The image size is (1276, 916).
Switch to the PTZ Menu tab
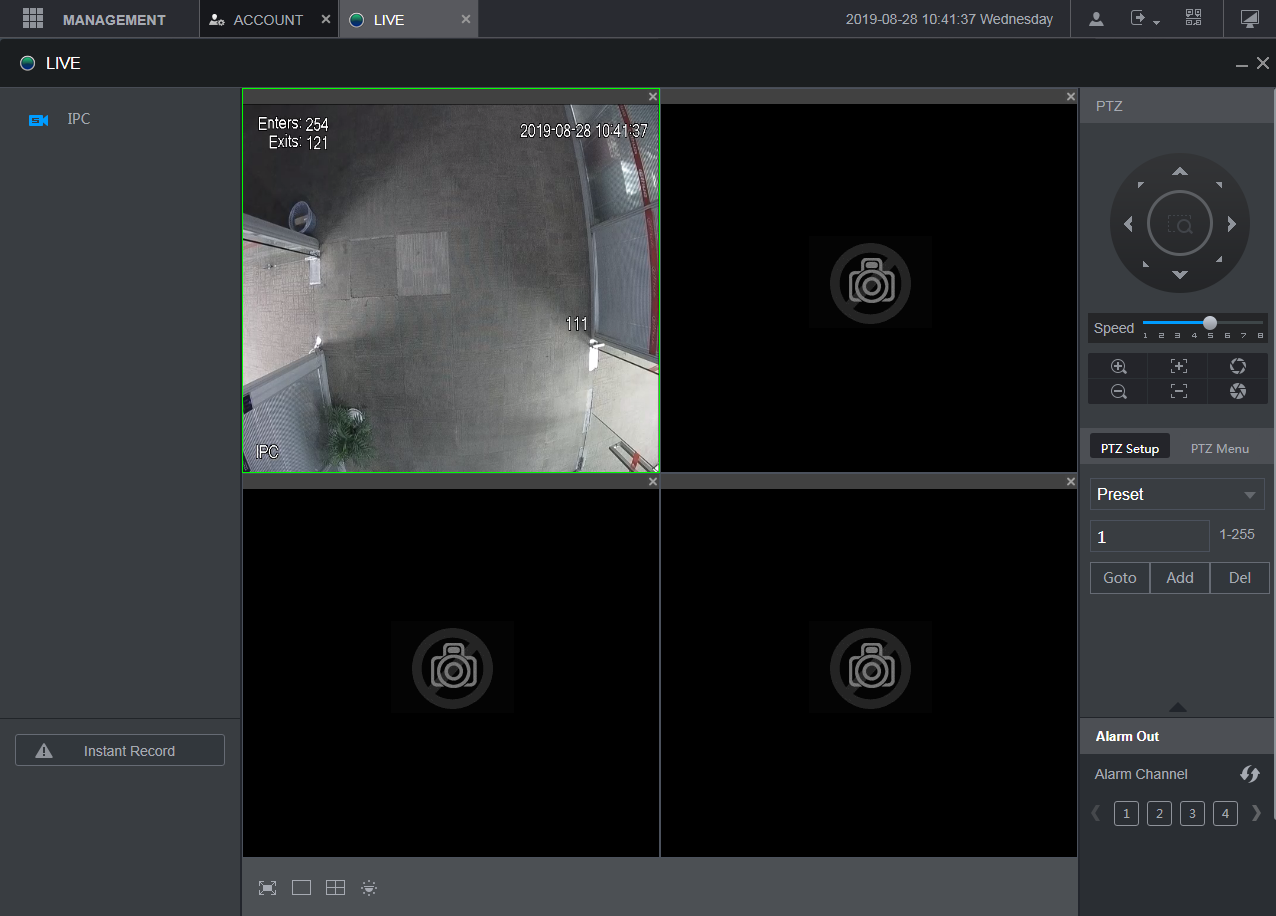[x=1220, y=448]
